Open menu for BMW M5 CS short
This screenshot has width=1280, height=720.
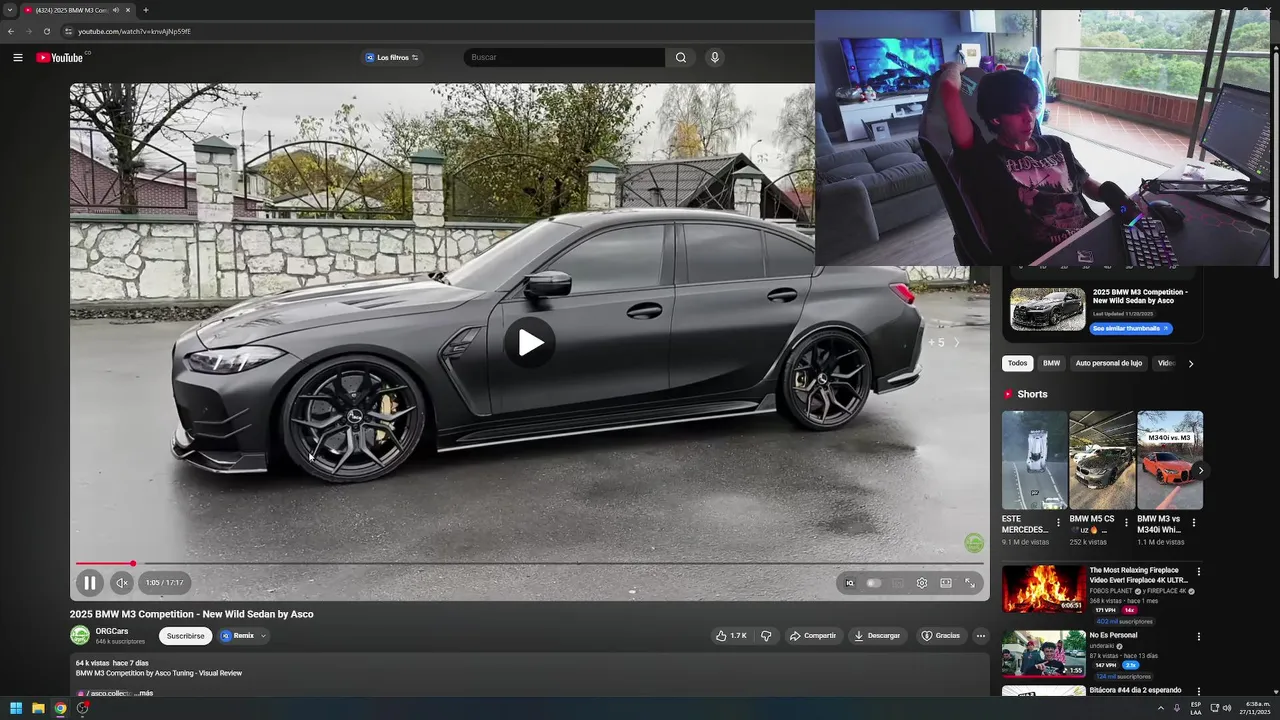pyautogui.click(x=1126, y=522)
